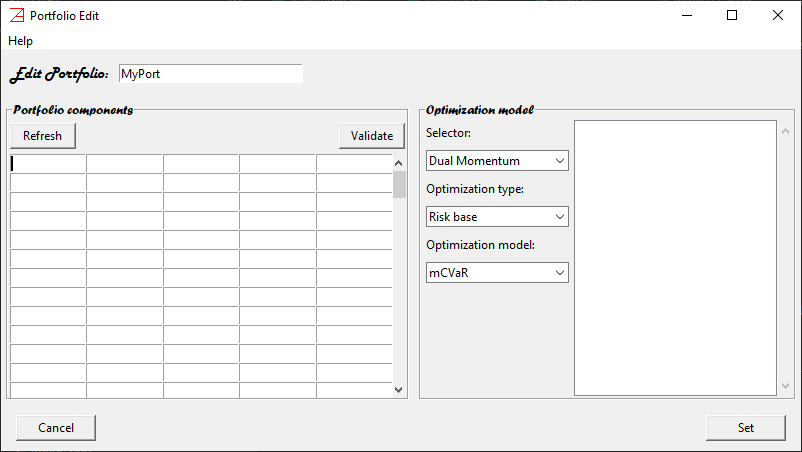Click the large empty text box in Optimization model
The width and height of the screenshot is (802, 452).
(675, 258)
